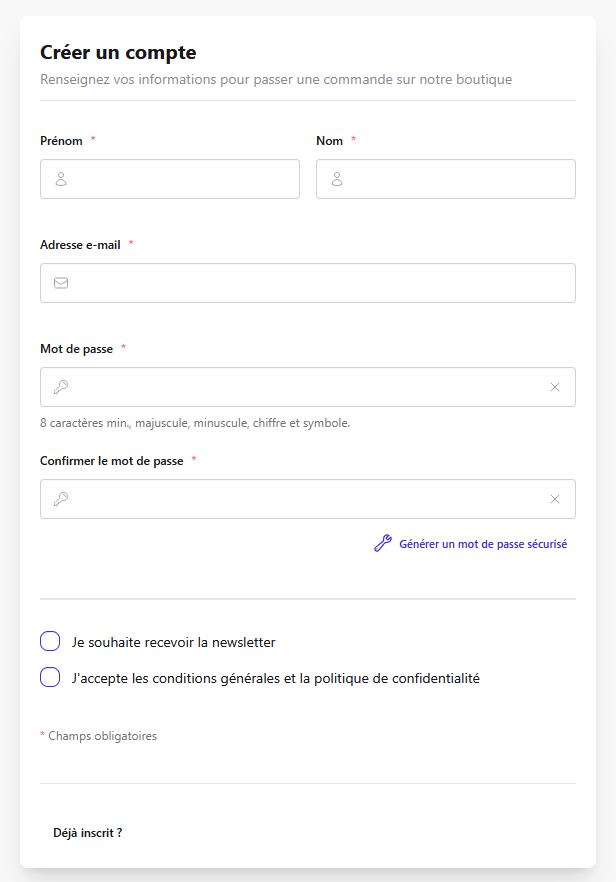Enable the newsletter subscription checkbox
This screenshot has height=882, width=616.
50,641
